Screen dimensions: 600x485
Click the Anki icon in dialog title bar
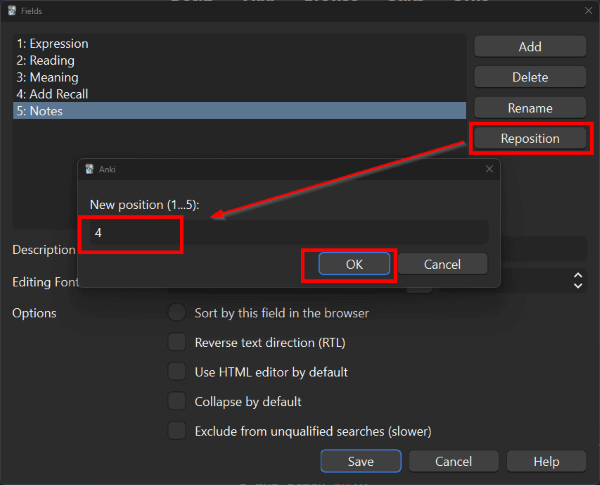[89, 169]
